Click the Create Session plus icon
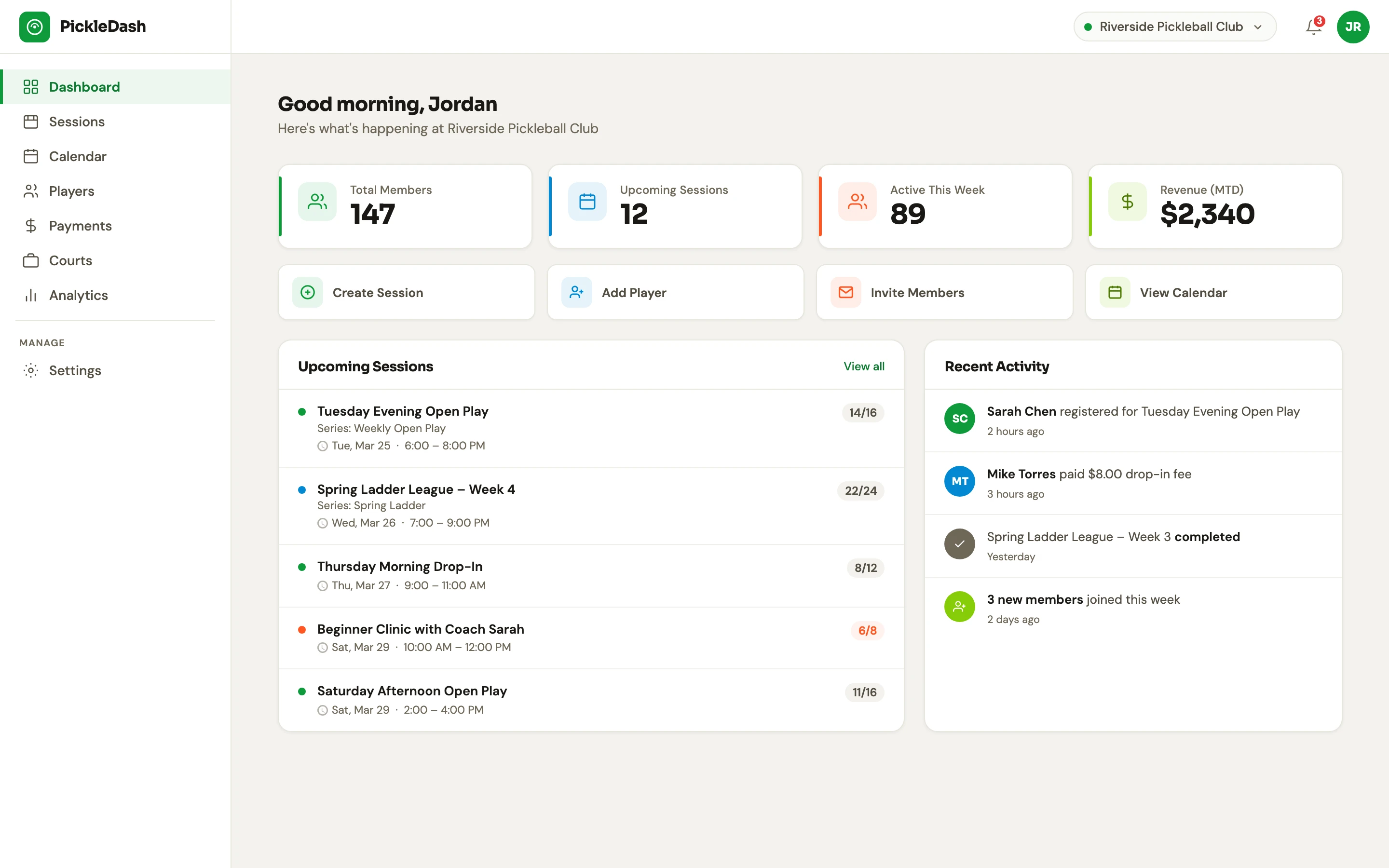 tap(308, 292)
